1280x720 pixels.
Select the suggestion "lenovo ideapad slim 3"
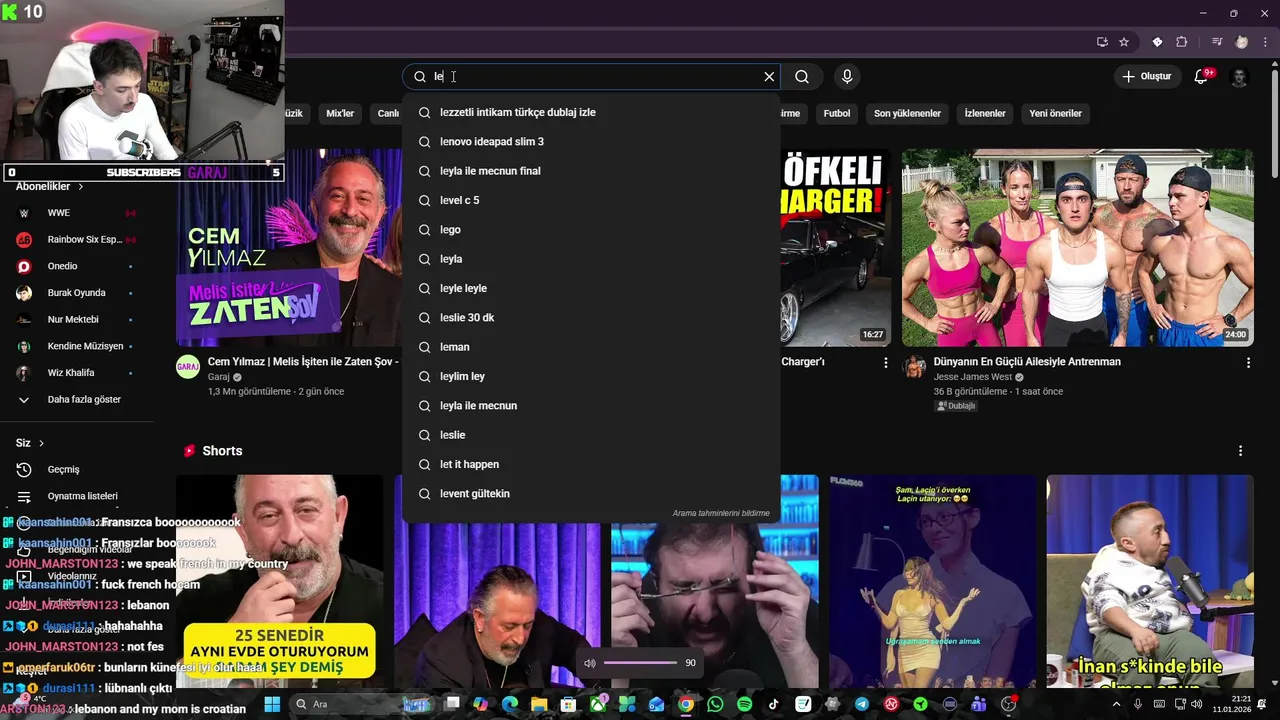(x=590, y=142)
